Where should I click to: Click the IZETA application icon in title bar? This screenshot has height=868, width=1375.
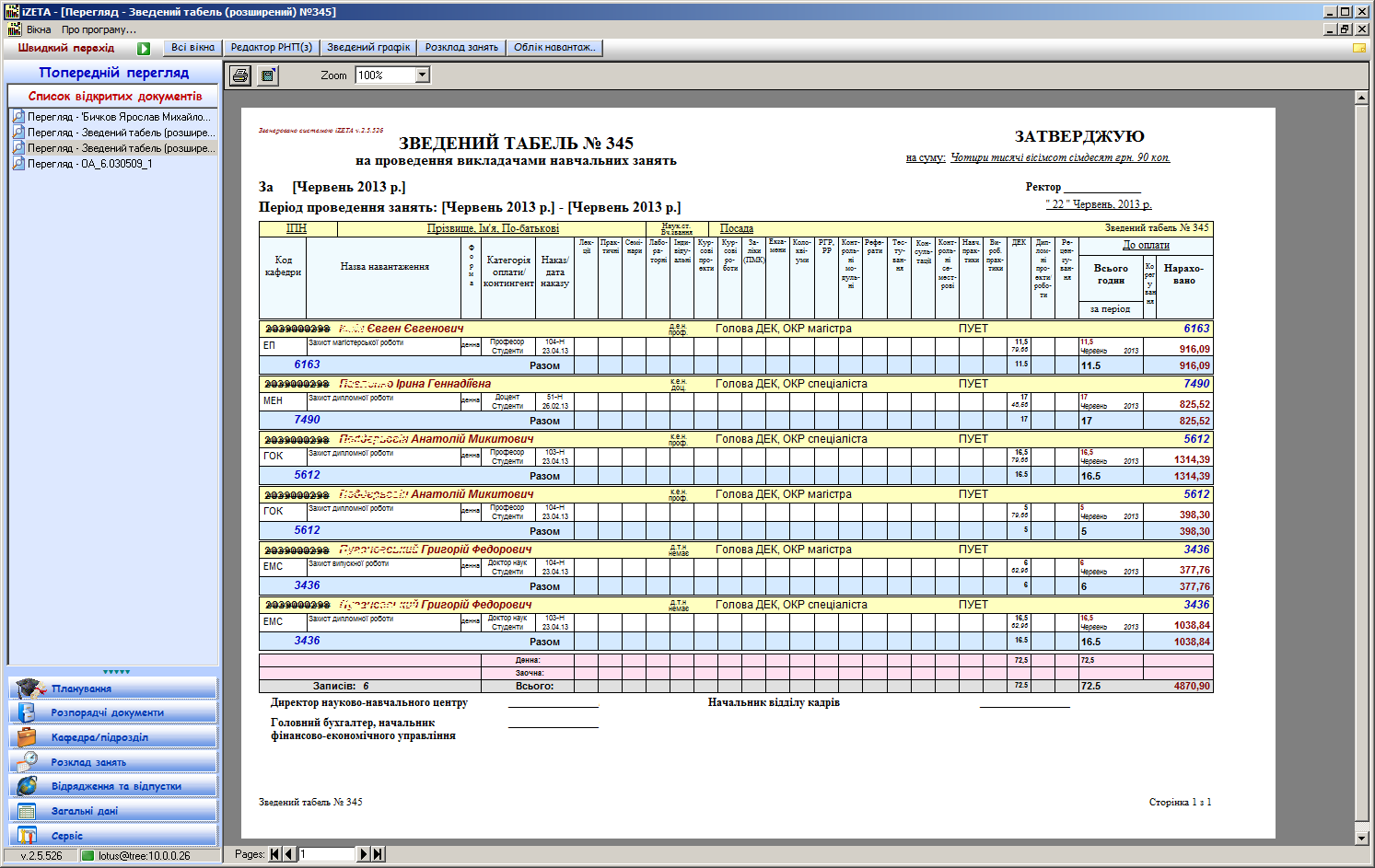[12, 12]
